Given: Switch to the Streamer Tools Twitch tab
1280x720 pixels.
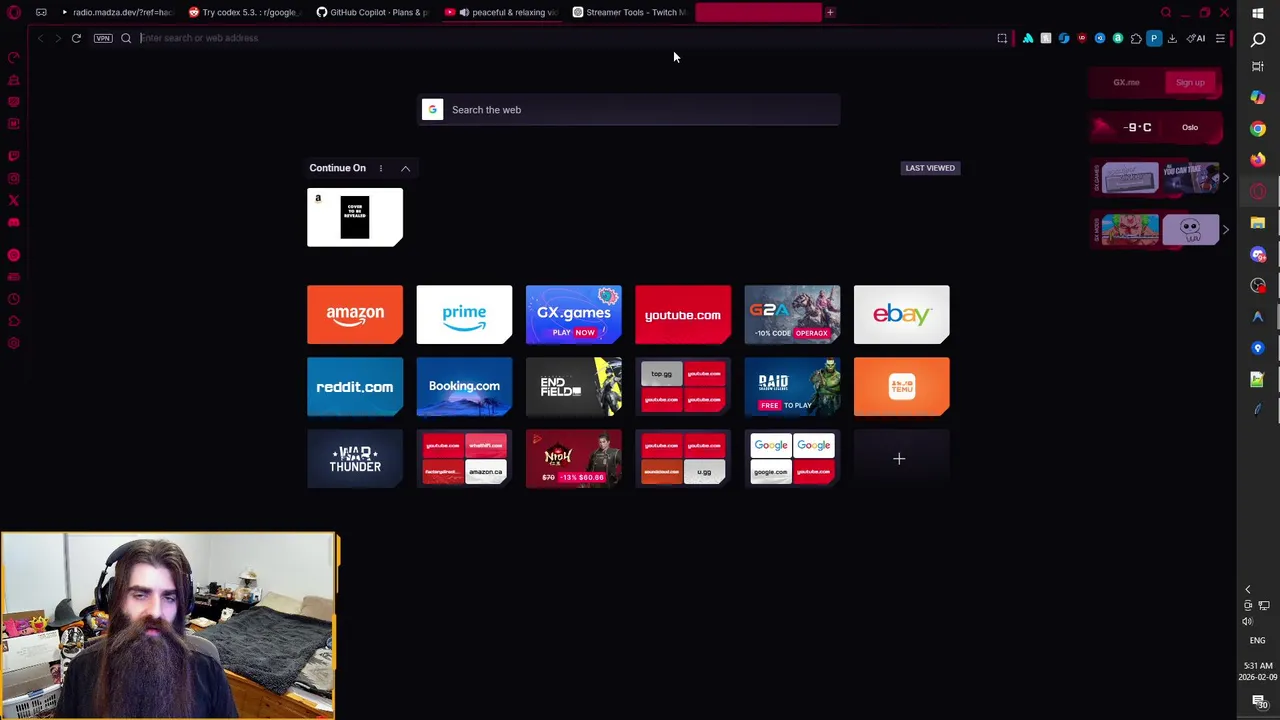Looking at the screenshot, I should coord(629,12).
